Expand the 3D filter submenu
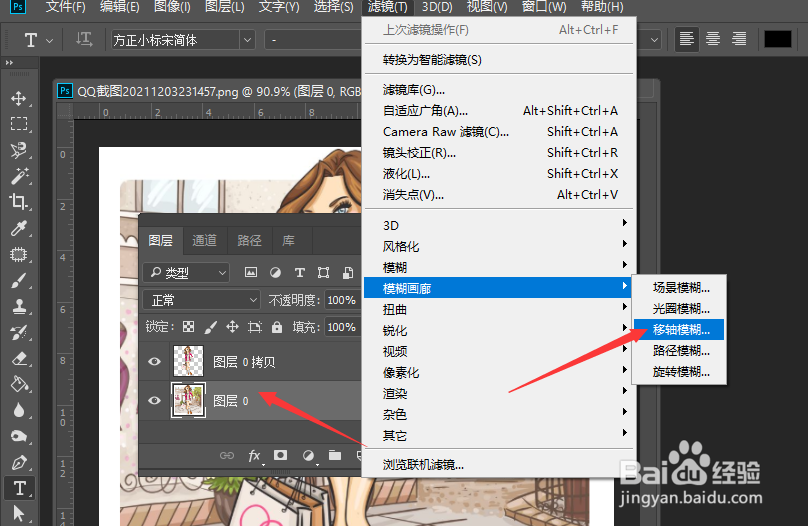 tap(498, 225)
